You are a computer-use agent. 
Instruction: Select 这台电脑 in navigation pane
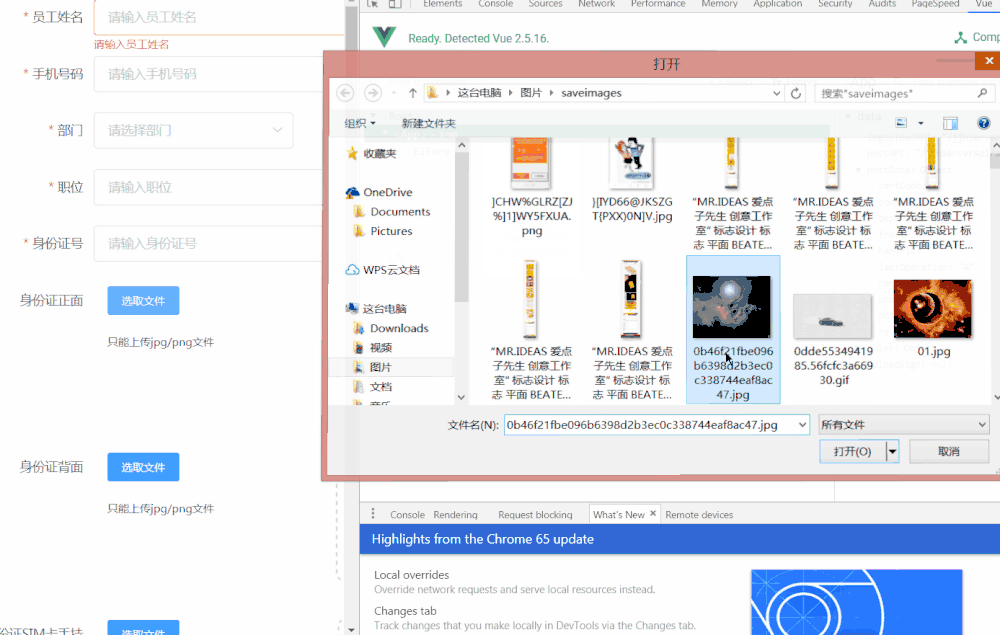point(376,309)
